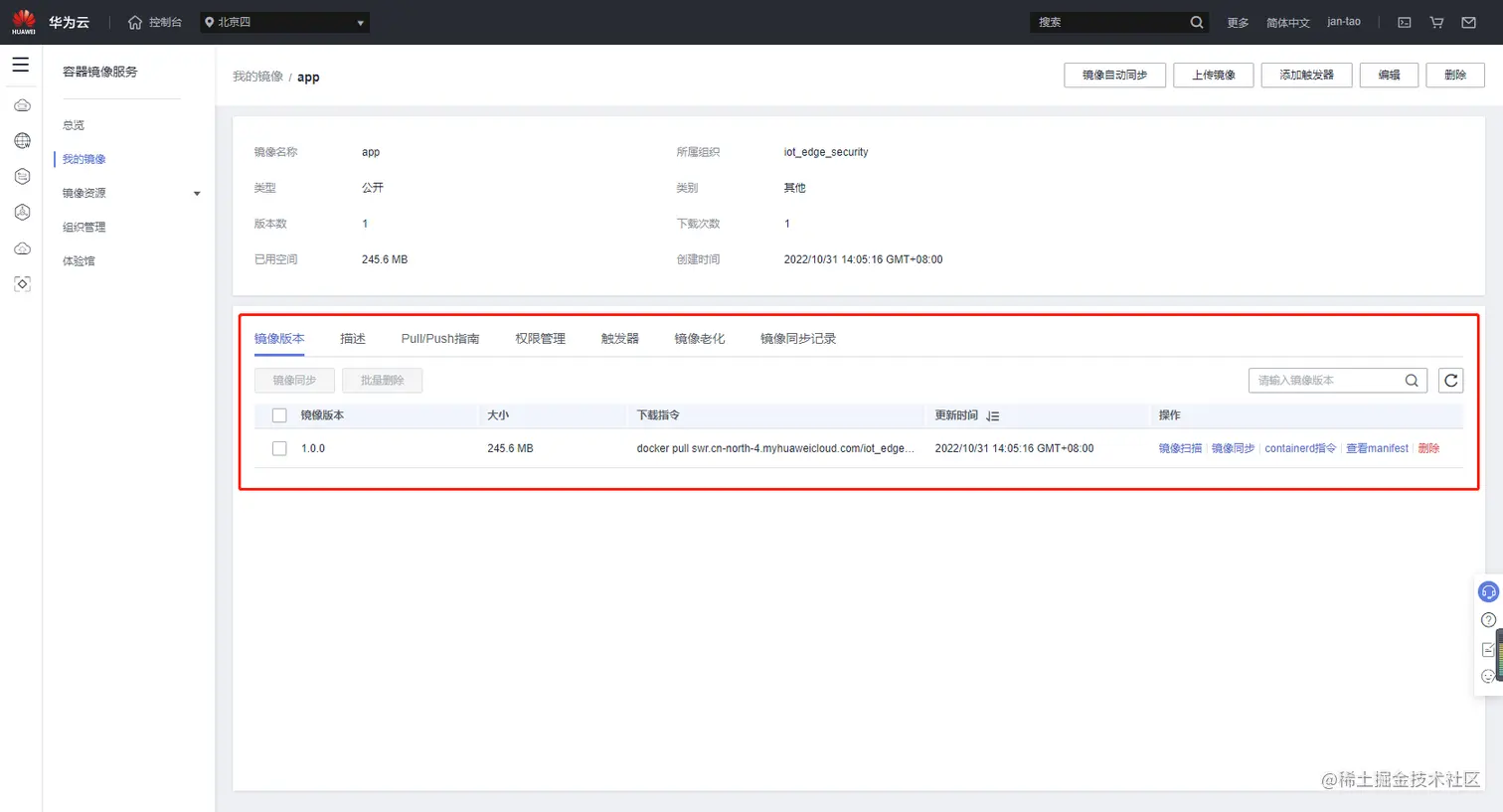This screenshot has height=812, width=1503.
Task: Open the messages envelope icon
Action: tap(1468, 22)
